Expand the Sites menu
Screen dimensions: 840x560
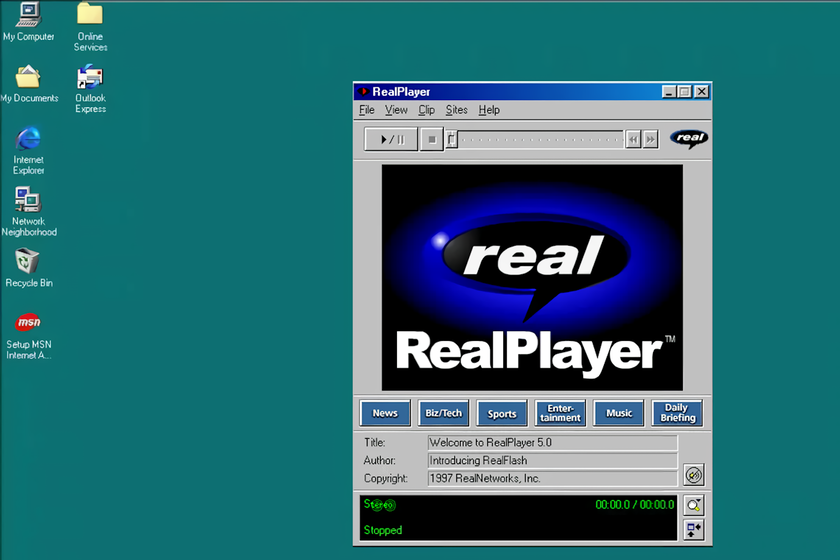click(x=456, y=110)
